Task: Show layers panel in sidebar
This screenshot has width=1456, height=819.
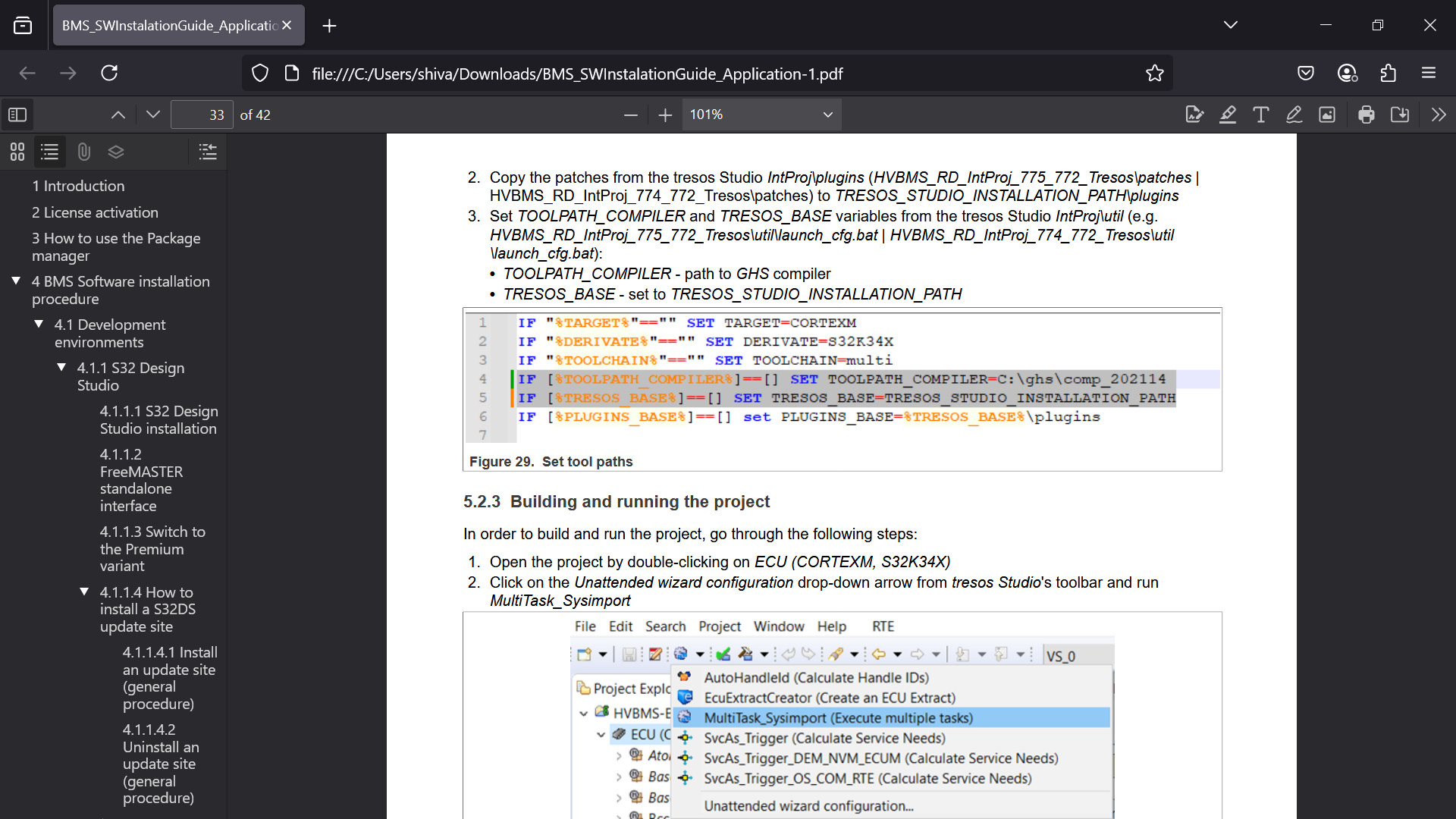Action: 116,152
